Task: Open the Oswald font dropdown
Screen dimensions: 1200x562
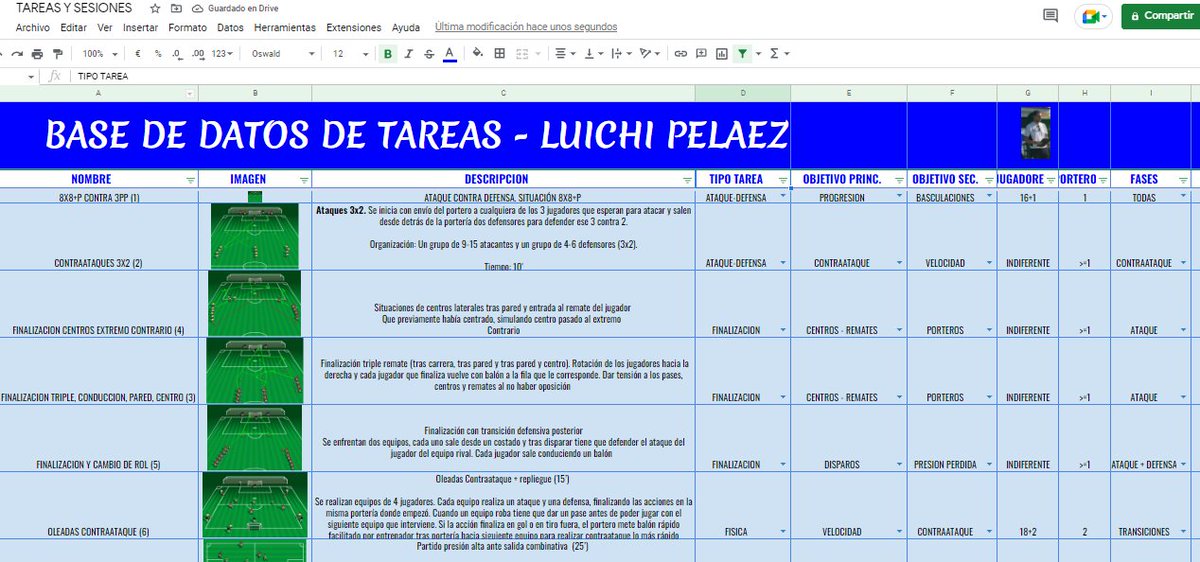Action: click(283, 53)
